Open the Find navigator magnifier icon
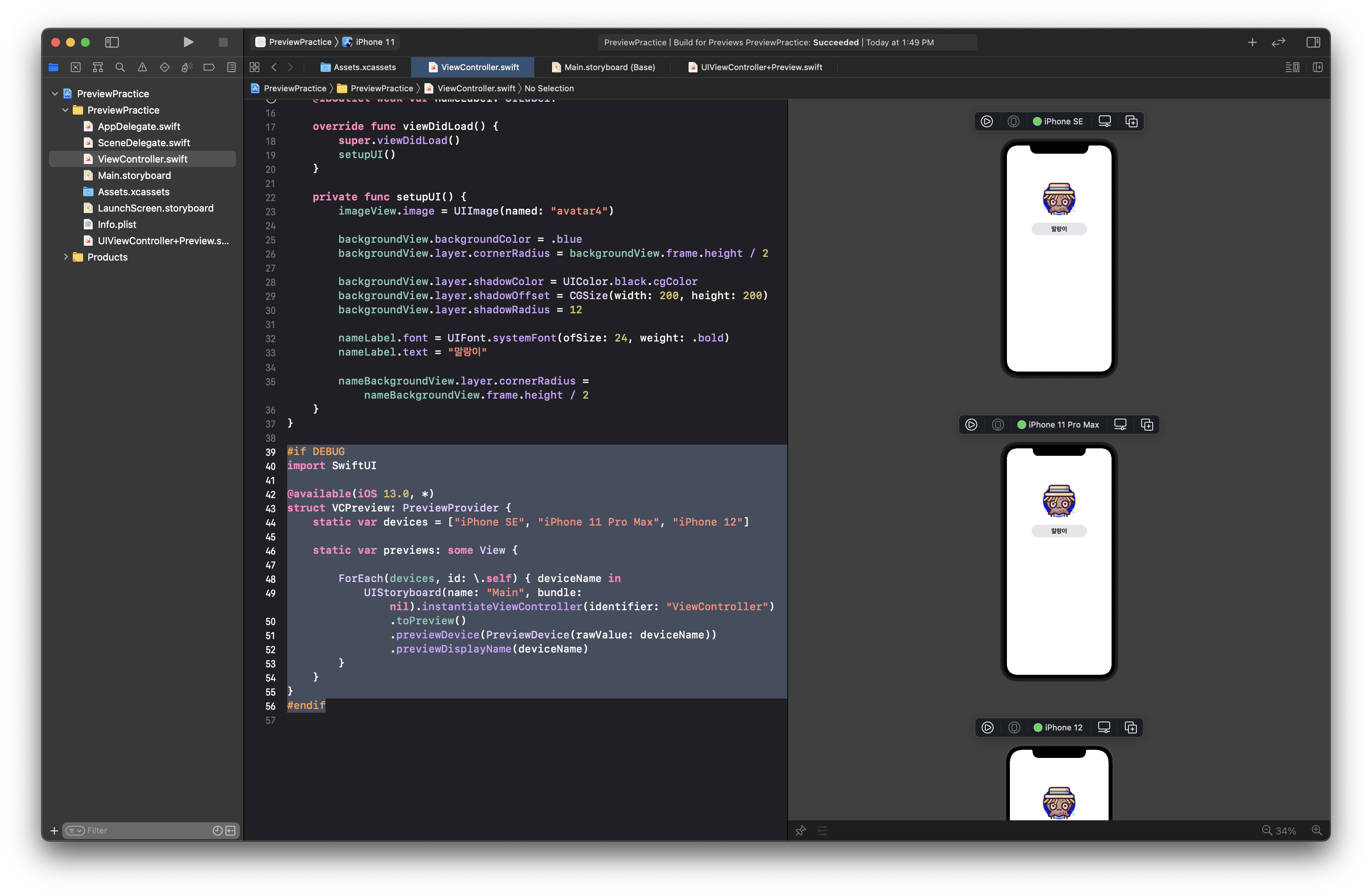Screen dimensions: 1372x896 click(120, 68)
